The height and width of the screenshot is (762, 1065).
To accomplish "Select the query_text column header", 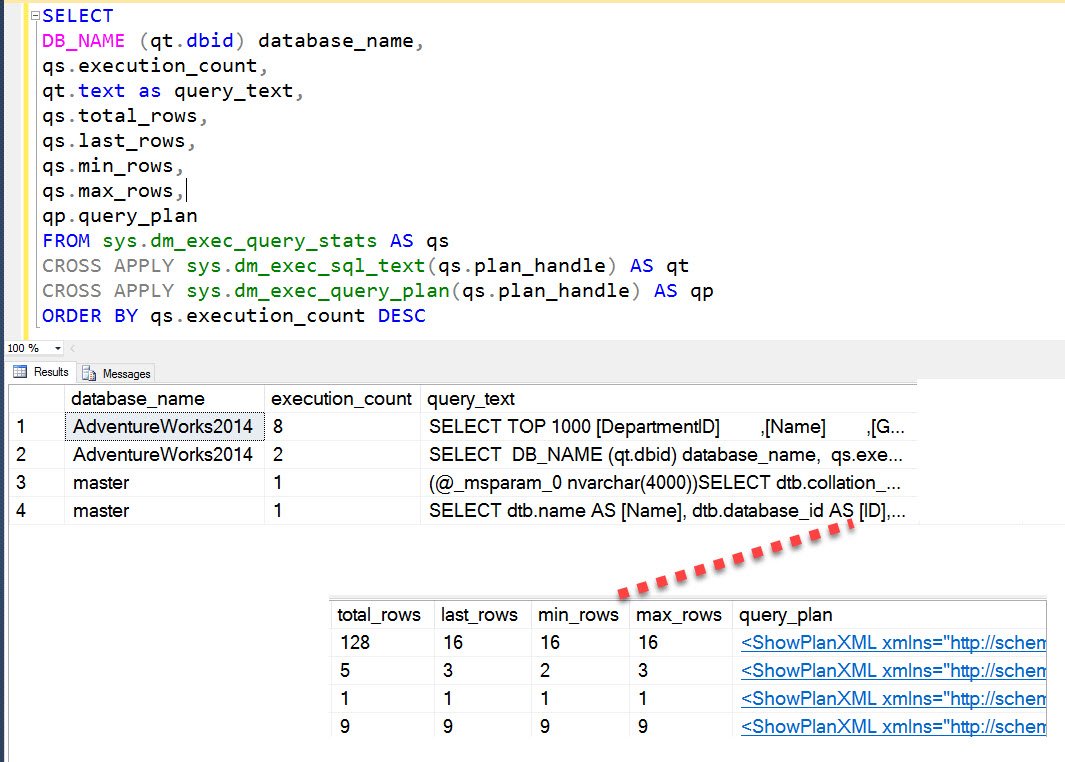I will pos(668,399).
